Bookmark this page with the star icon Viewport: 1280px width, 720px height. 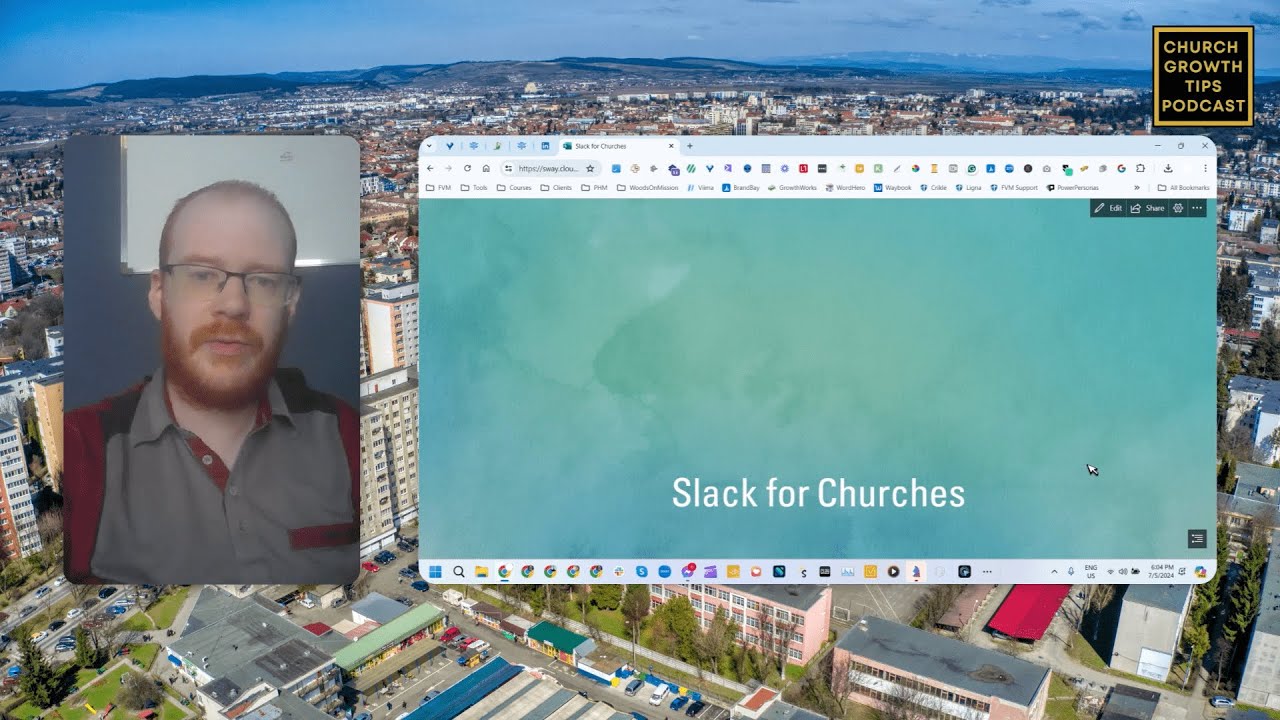[590, 168]
